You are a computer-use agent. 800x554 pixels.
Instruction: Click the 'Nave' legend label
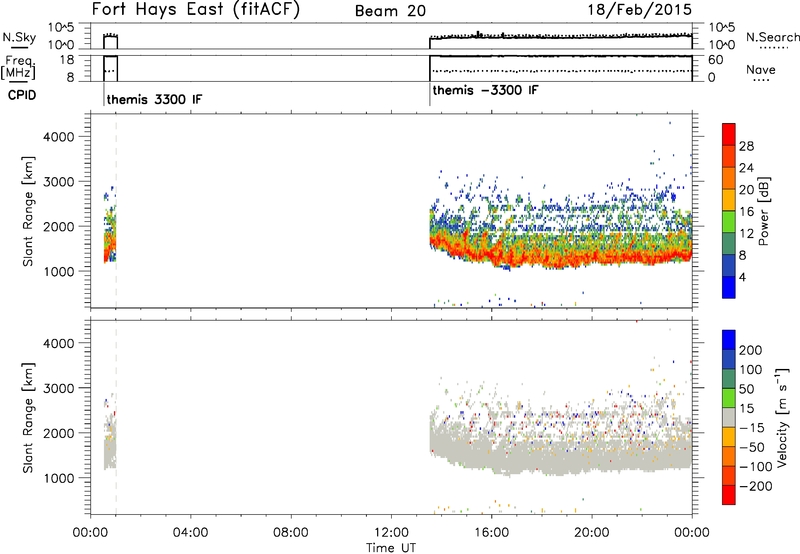tap(761, 70)
